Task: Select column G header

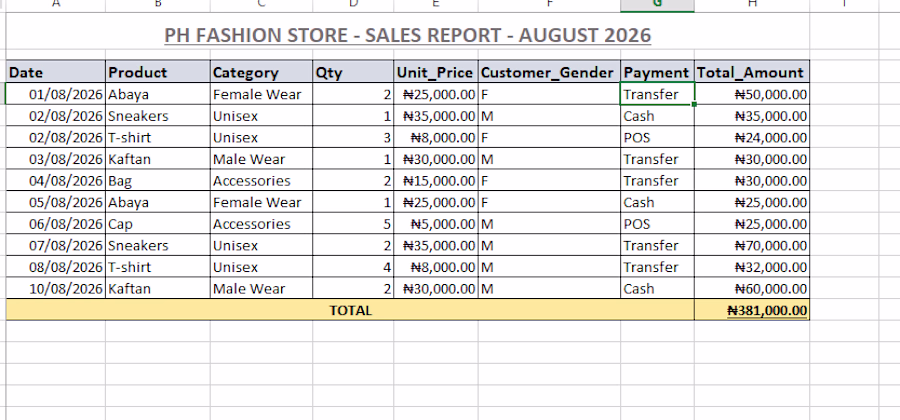Action: point(657,5)
